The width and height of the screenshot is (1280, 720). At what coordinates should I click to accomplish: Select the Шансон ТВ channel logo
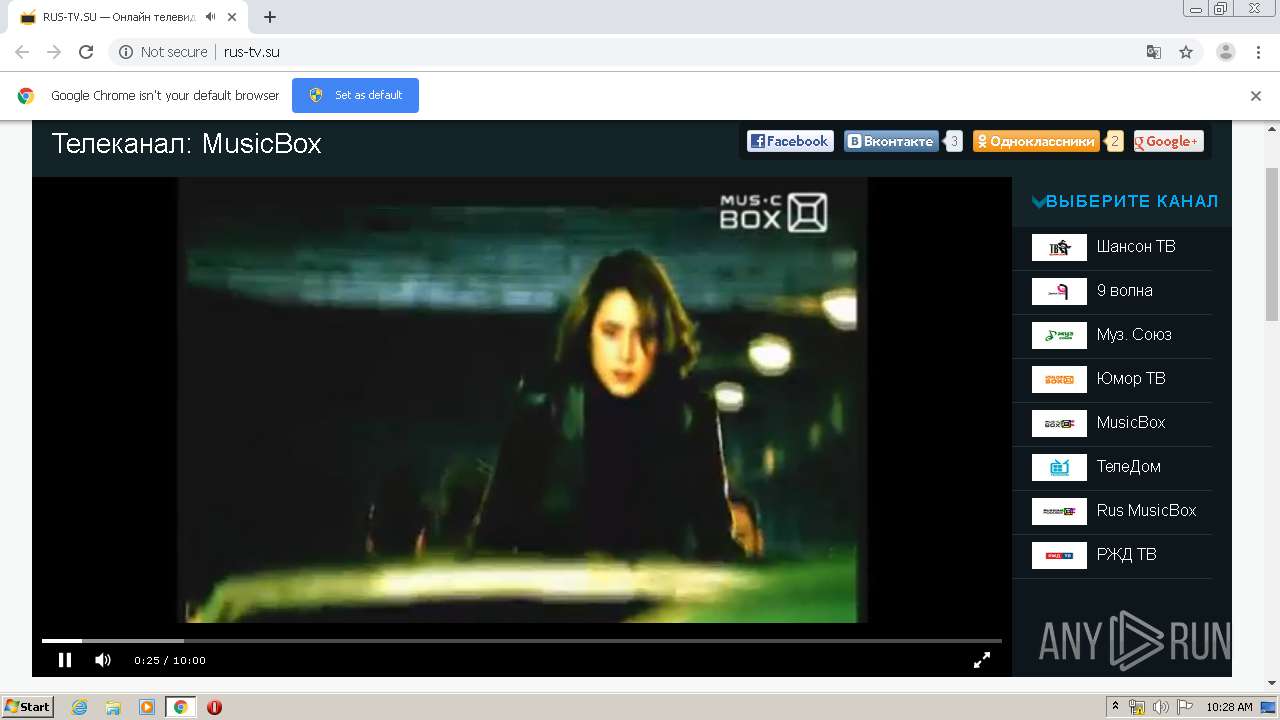point(1059,247)
